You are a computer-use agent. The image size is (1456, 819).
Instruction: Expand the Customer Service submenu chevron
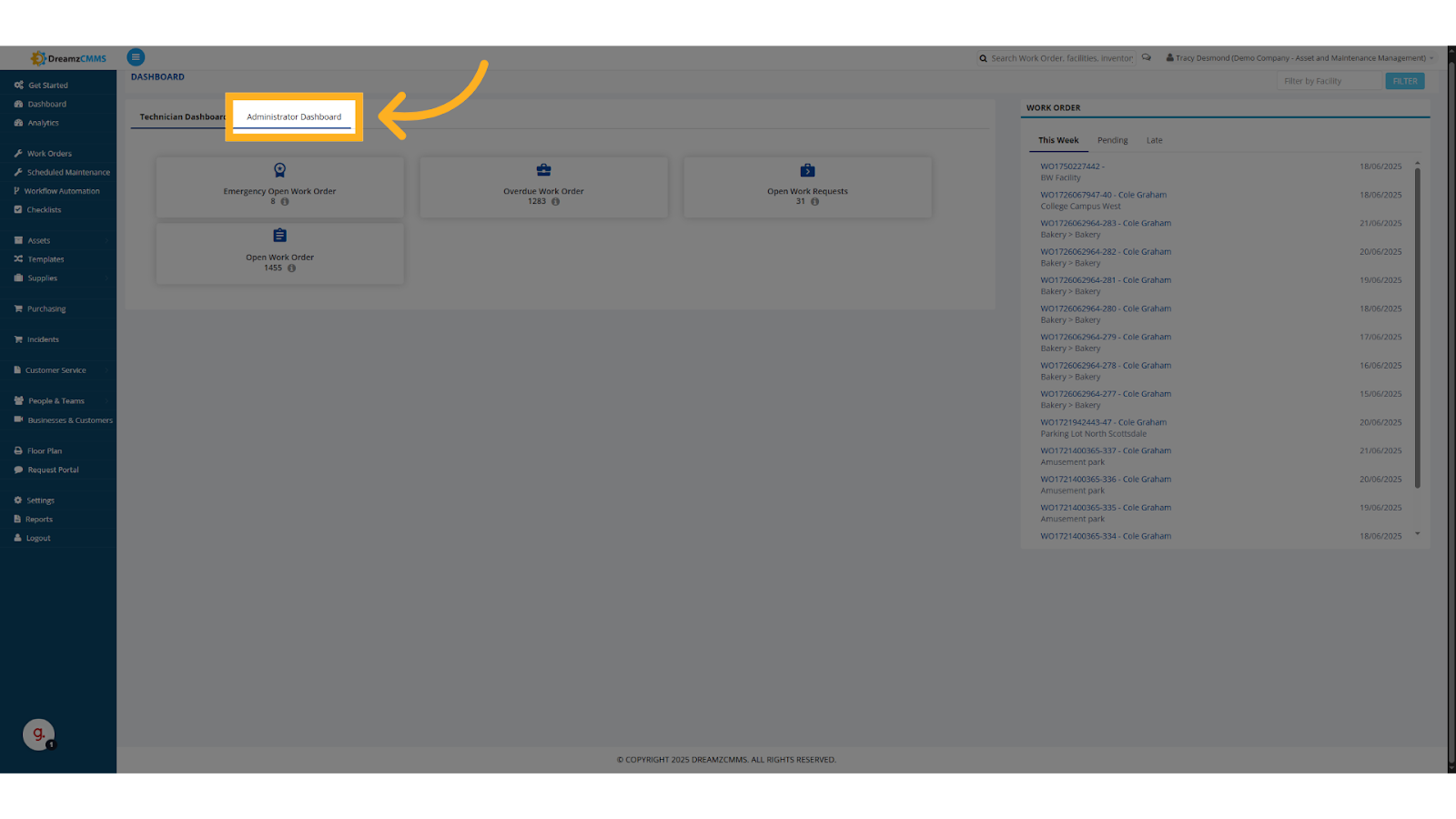coord(106,370)
